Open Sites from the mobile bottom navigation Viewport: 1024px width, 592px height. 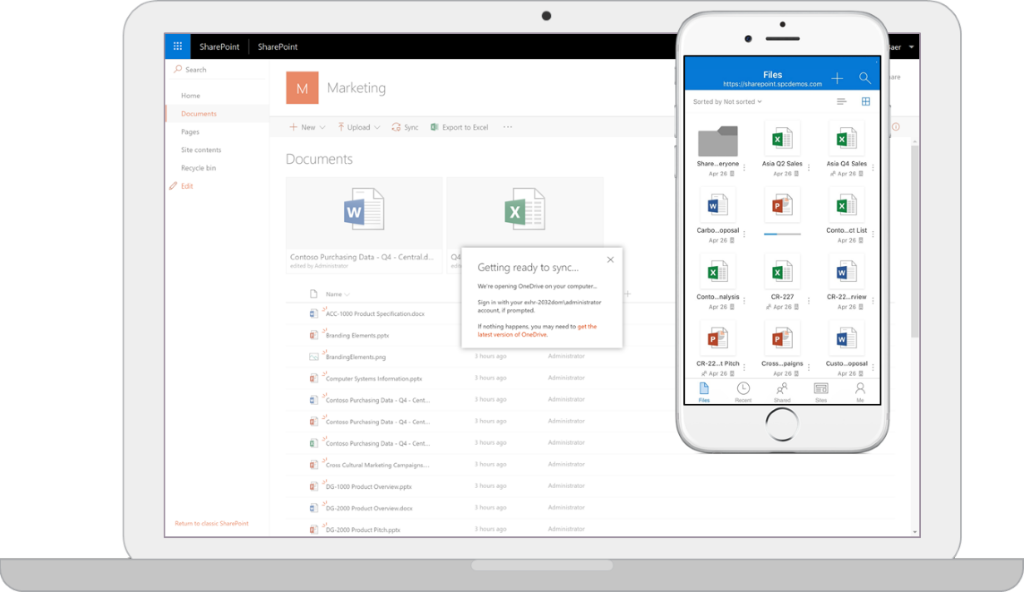[x=821, y=388]
